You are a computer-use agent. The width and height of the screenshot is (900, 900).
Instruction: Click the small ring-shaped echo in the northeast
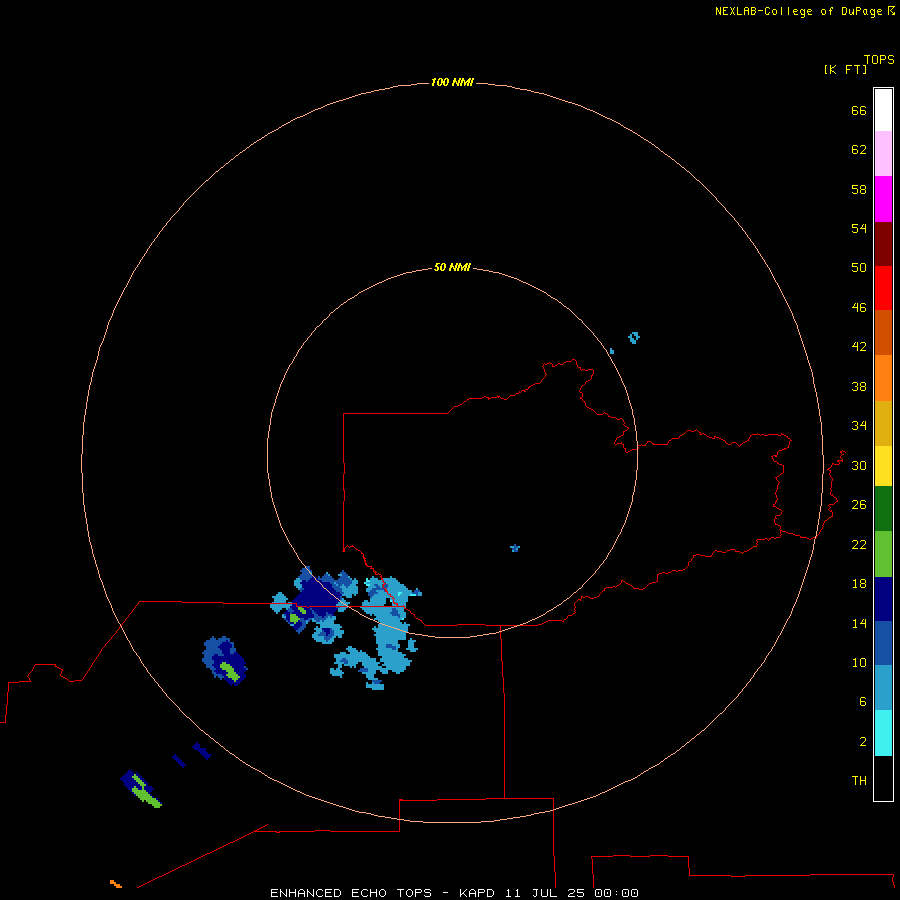click(x=634, y=338)
